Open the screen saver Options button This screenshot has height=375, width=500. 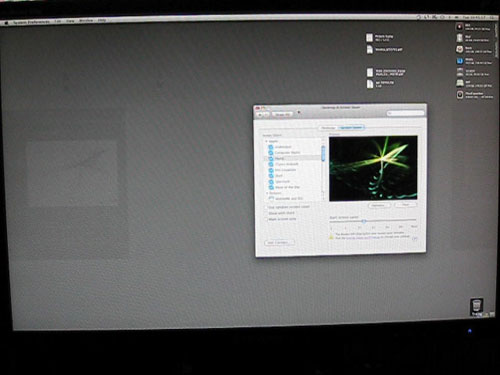click(379, 206)
